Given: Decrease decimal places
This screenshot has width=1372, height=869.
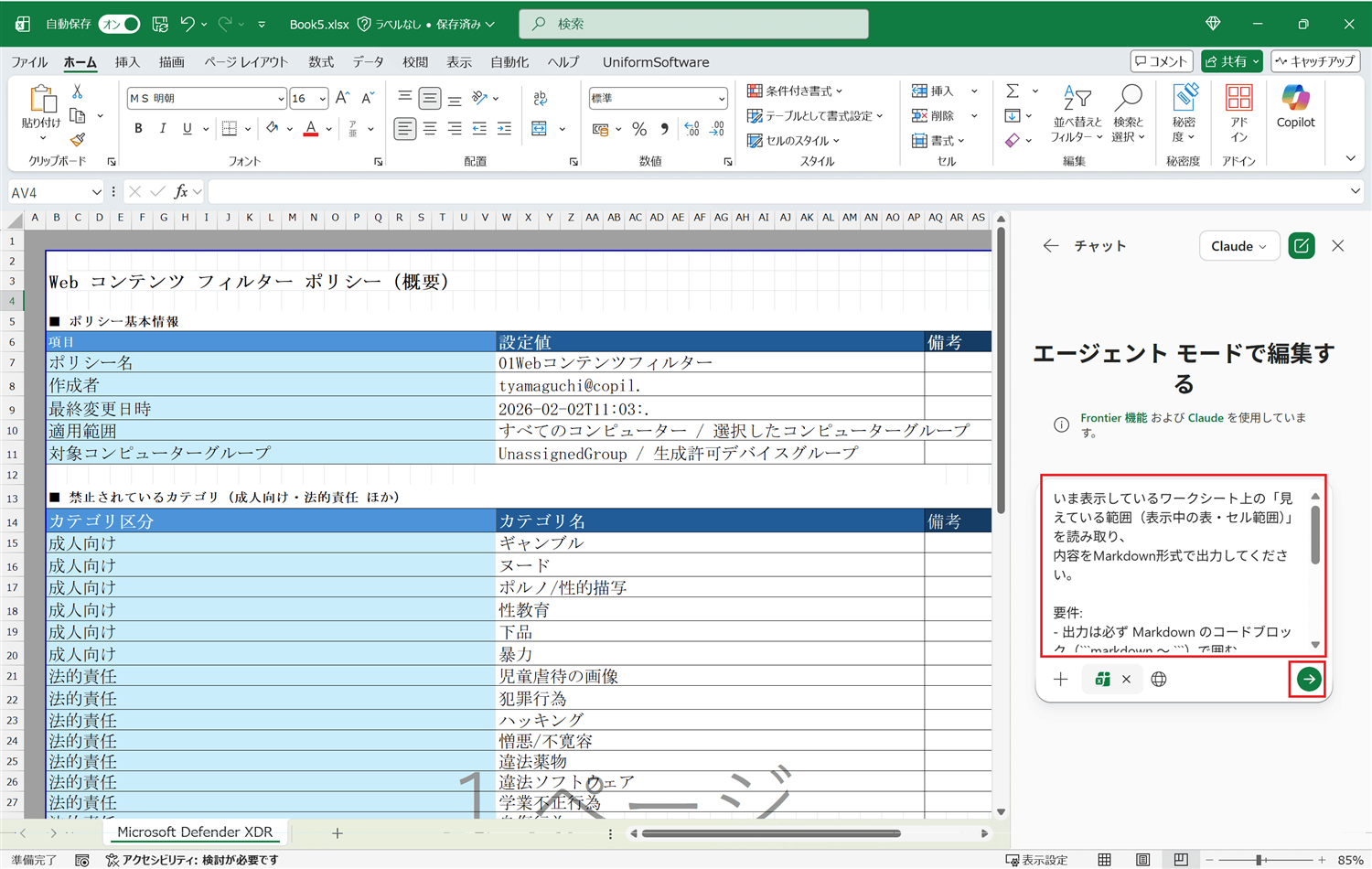Looking at the screenshot, I should tap(717, 129).
